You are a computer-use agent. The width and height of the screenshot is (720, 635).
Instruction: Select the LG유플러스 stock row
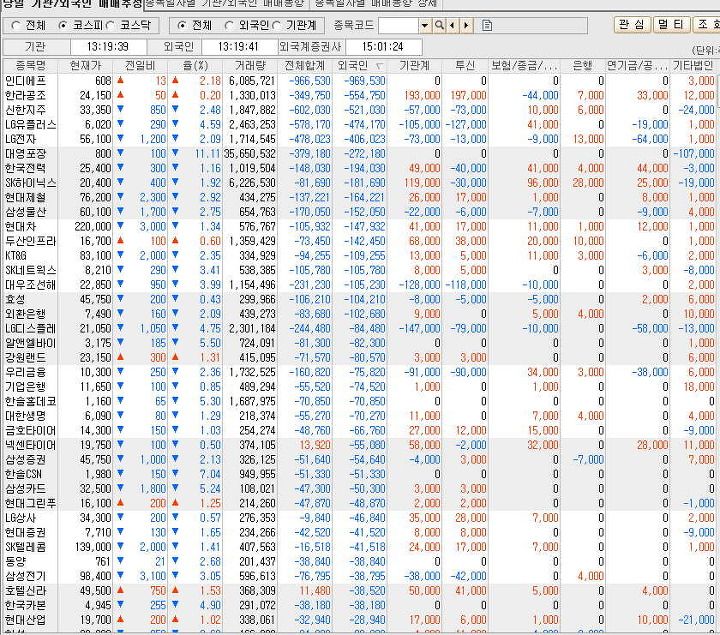(x=360, y=124)
